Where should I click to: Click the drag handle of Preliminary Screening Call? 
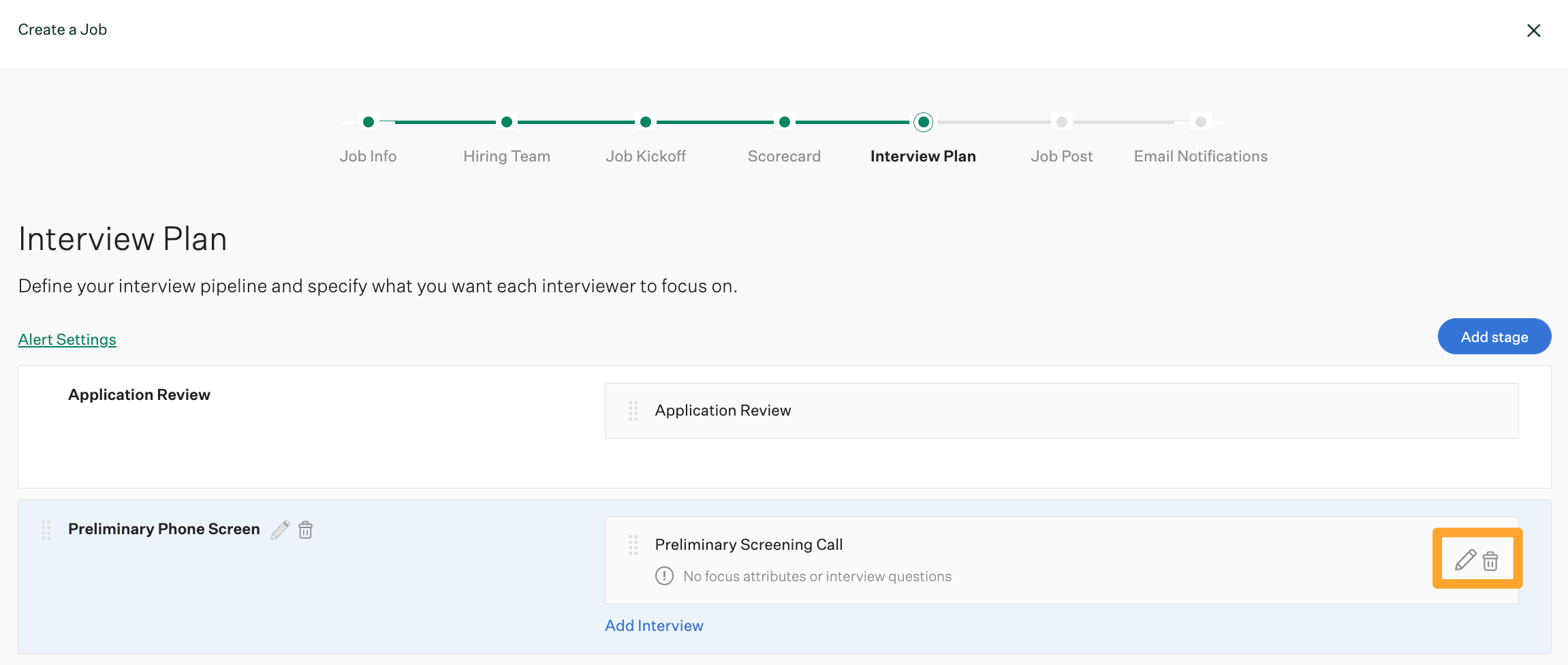click(x=633, y=545)
